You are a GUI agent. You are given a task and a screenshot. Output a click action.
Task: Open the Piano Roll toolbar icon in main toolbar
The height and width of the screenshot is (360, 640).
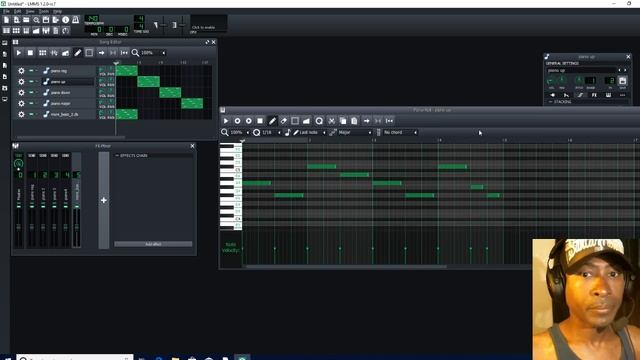coord(26,31)
